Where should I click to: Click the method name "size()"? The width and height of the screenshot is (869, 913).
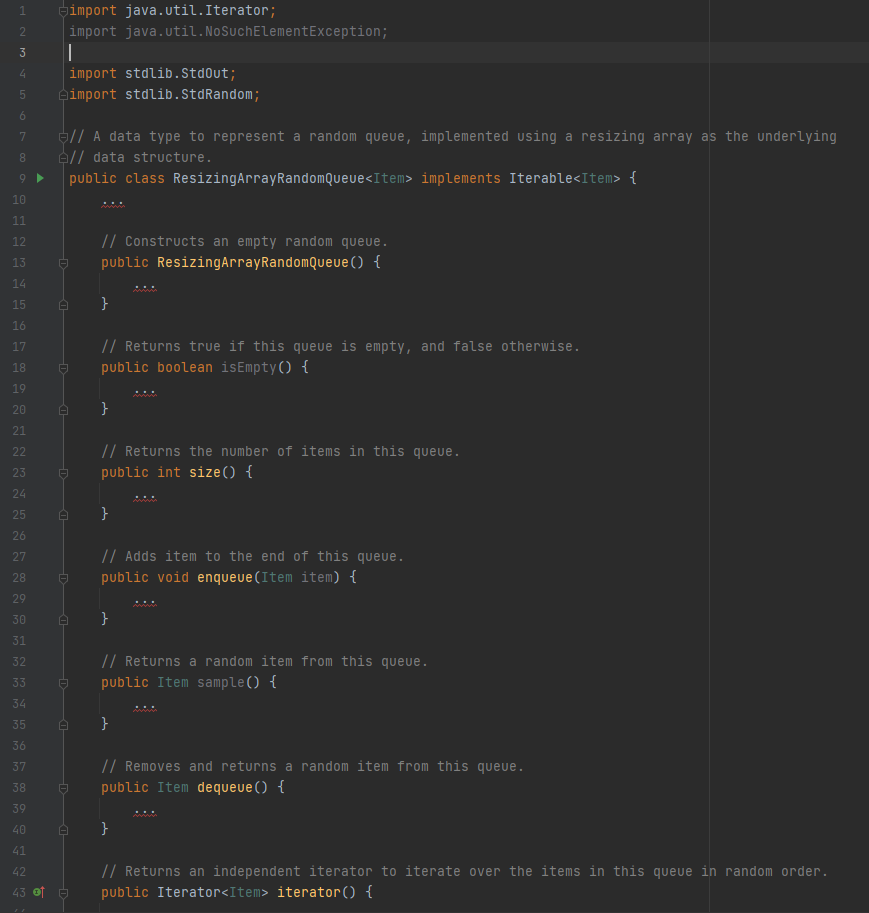tap(213, 472)
